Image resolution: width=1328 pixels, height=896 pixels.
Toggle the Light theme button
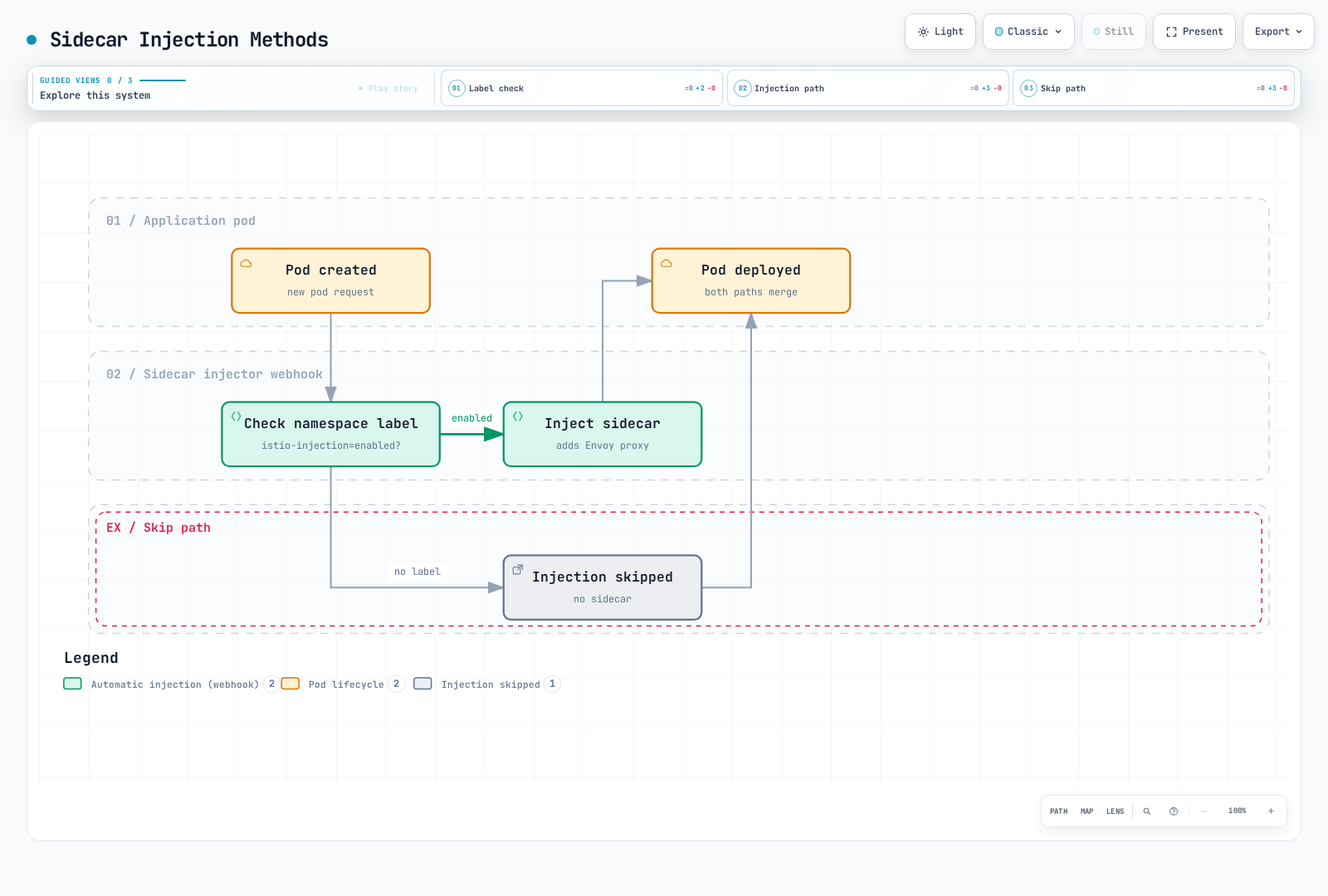point(940,32)
